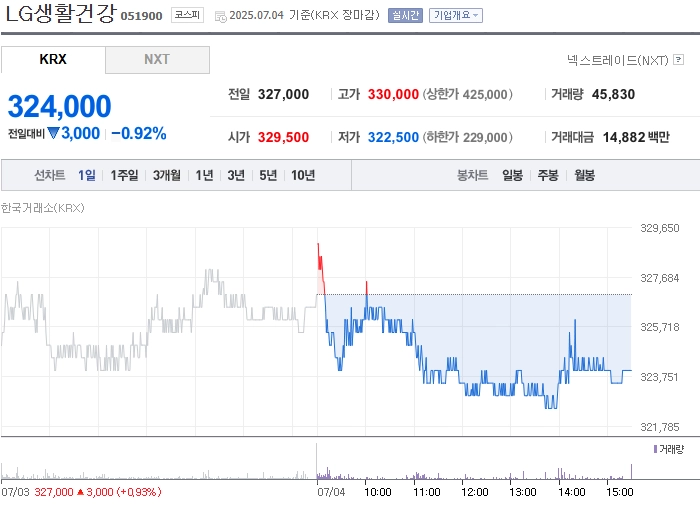Image resolution: width=700 pixels, height=515 pixels.
Task: Select the 1년 line chart range
Action: pyautogui.click(x=204, y=175)
